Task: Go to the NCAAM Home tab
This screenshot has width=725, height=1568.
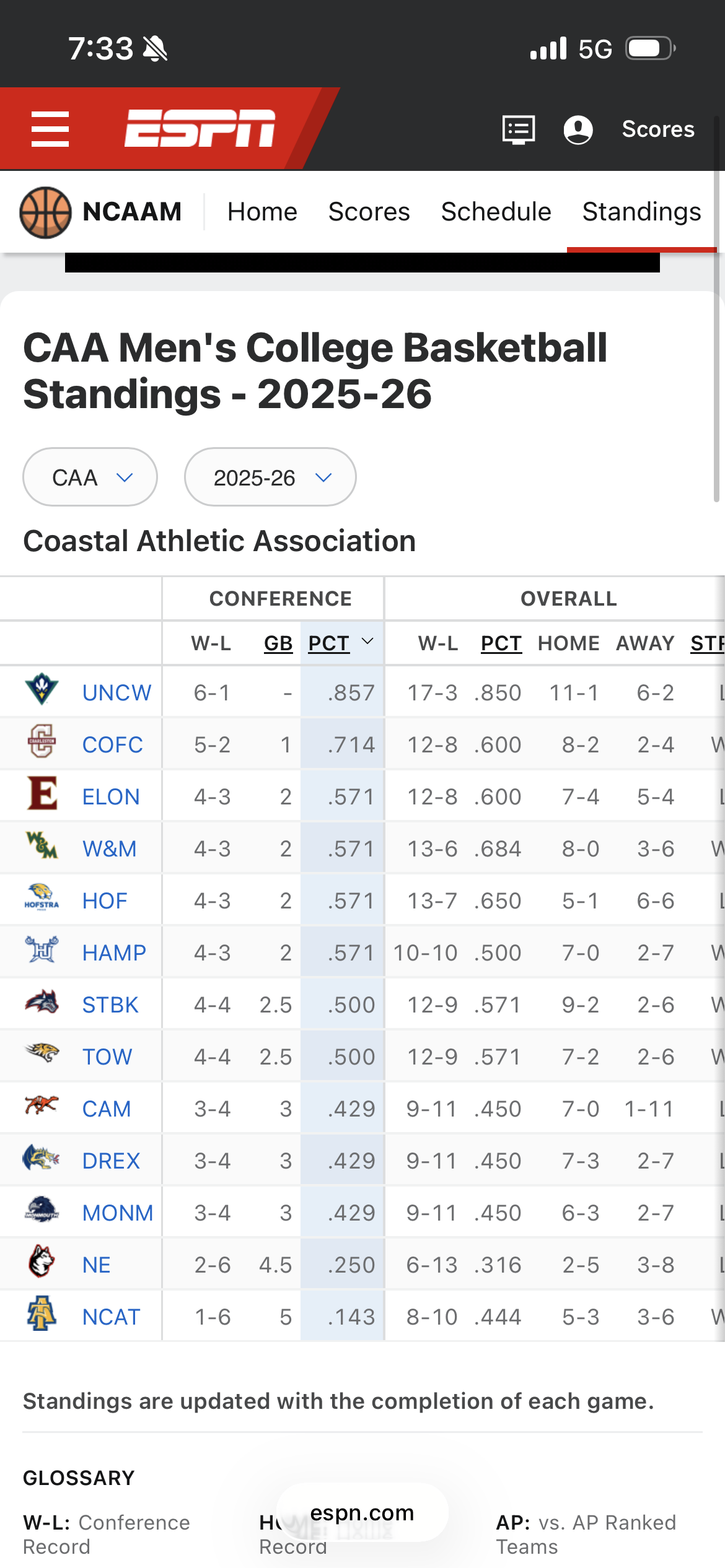Action: (262, 212)
